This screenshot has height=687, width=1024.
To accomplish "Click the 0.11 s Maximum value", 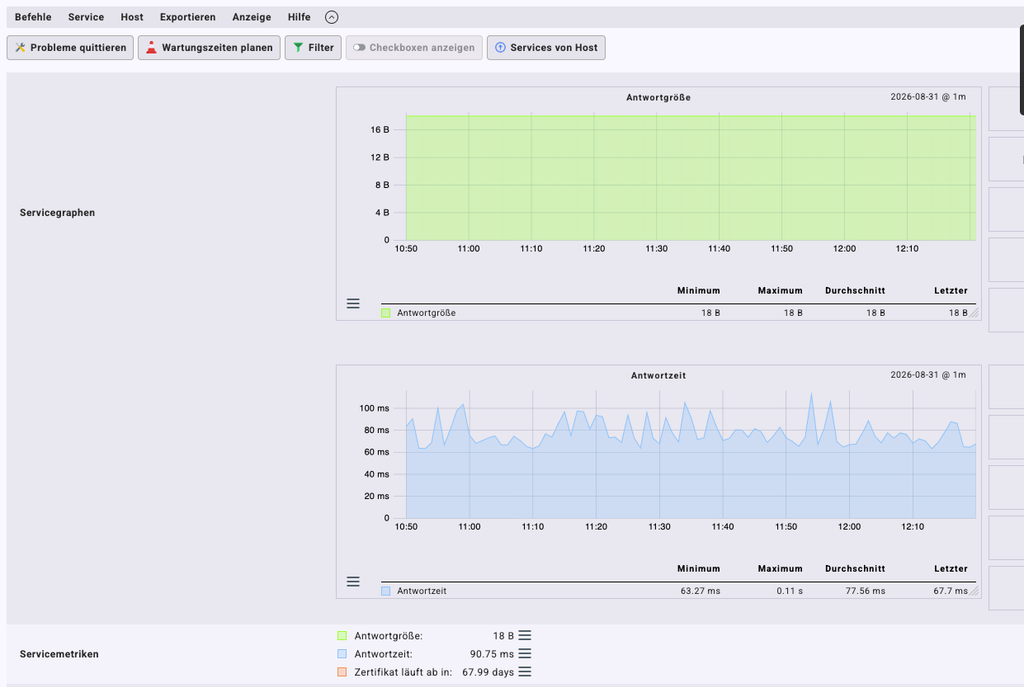I will tap(790, 591).
